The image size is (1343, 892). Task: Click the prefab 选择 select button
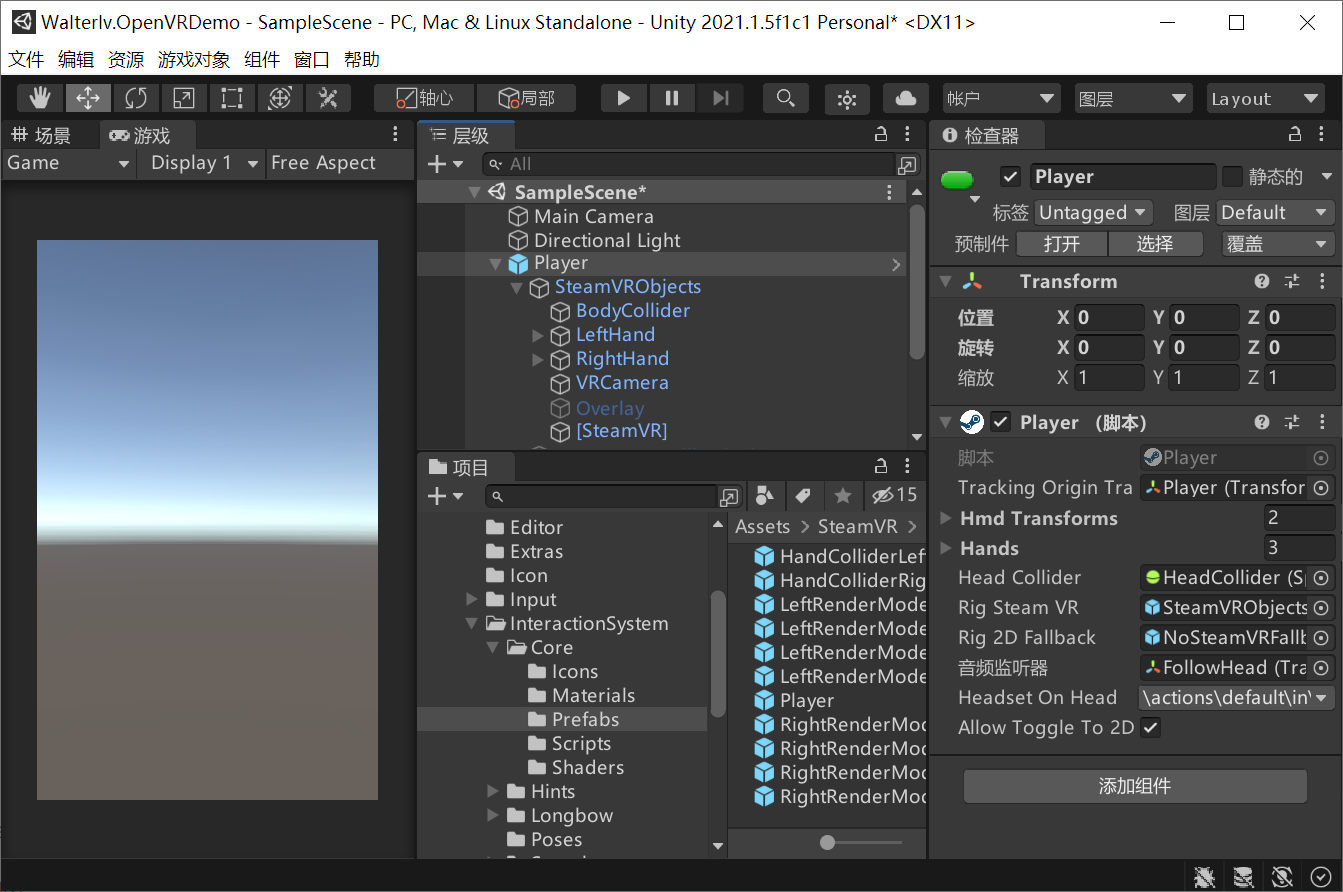coord(1155,244)
